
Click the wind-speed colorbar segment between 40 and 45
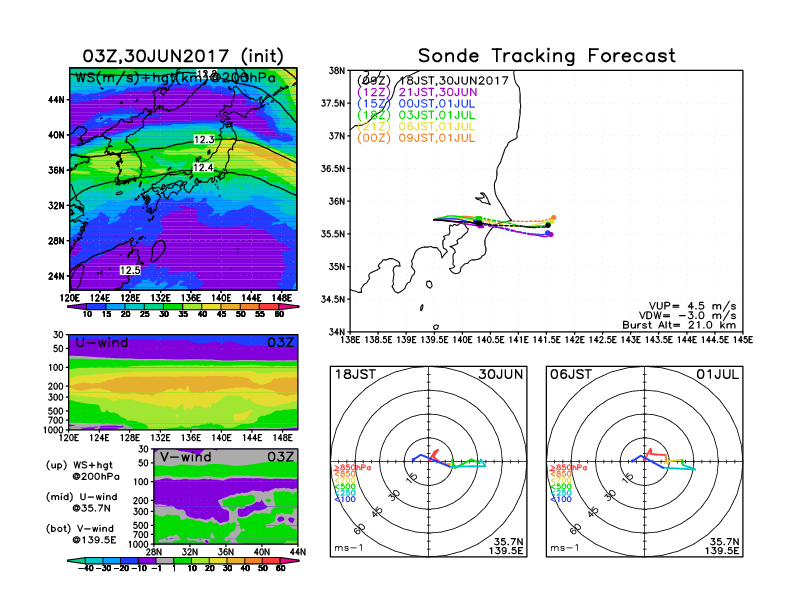tap(212, 307)
